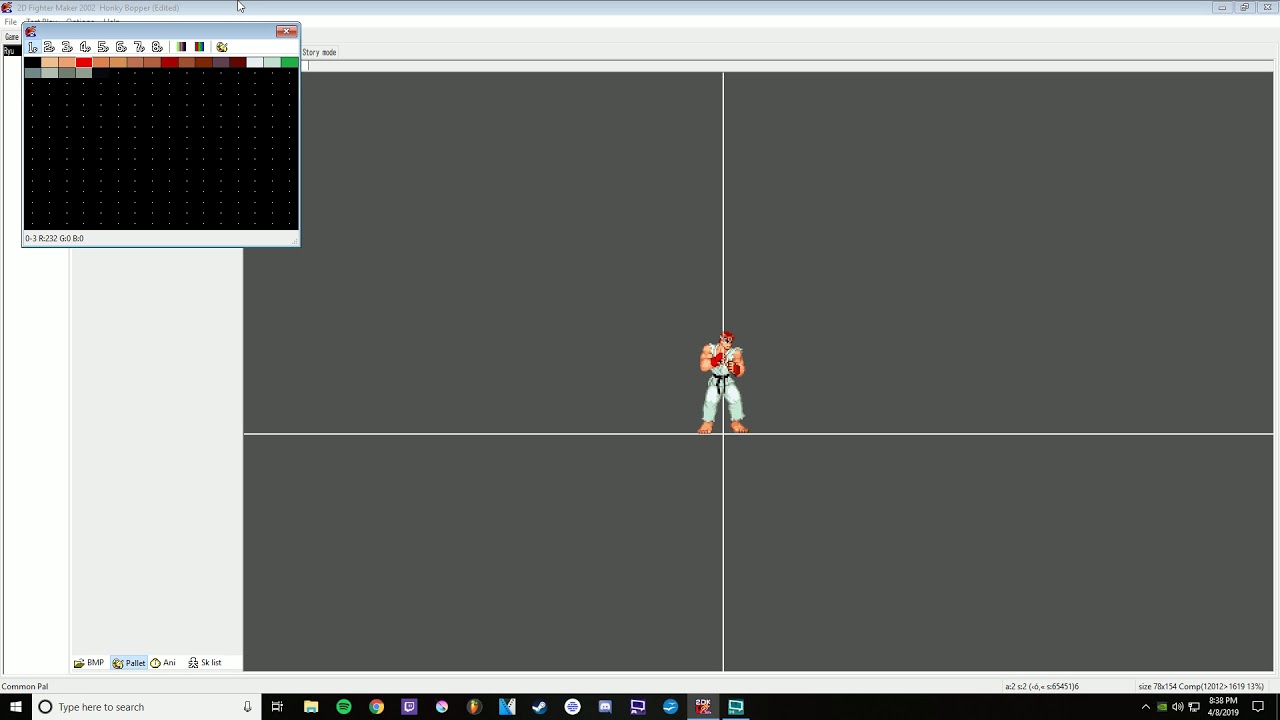Open Task View on the taskbar
Image resolution: width=1280 pixels, height=720 pixels.
(x=278, y=707)
